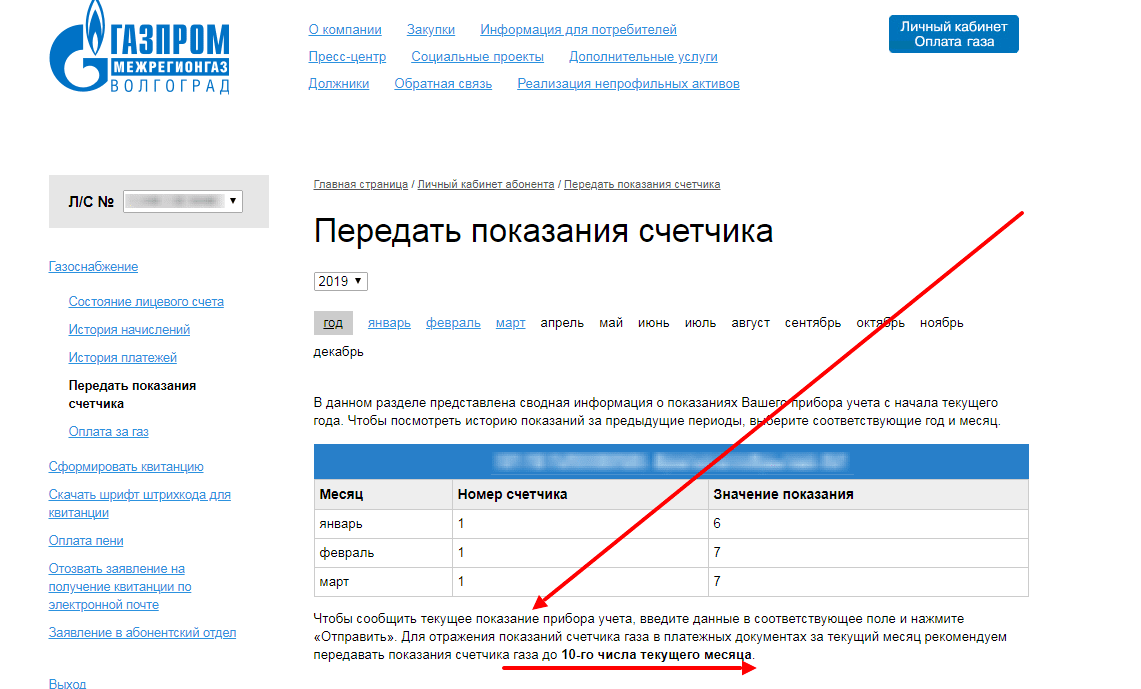Viewport: 1141px width, 689px height.
Task: Click the июль month label
Action: (700, 323)
